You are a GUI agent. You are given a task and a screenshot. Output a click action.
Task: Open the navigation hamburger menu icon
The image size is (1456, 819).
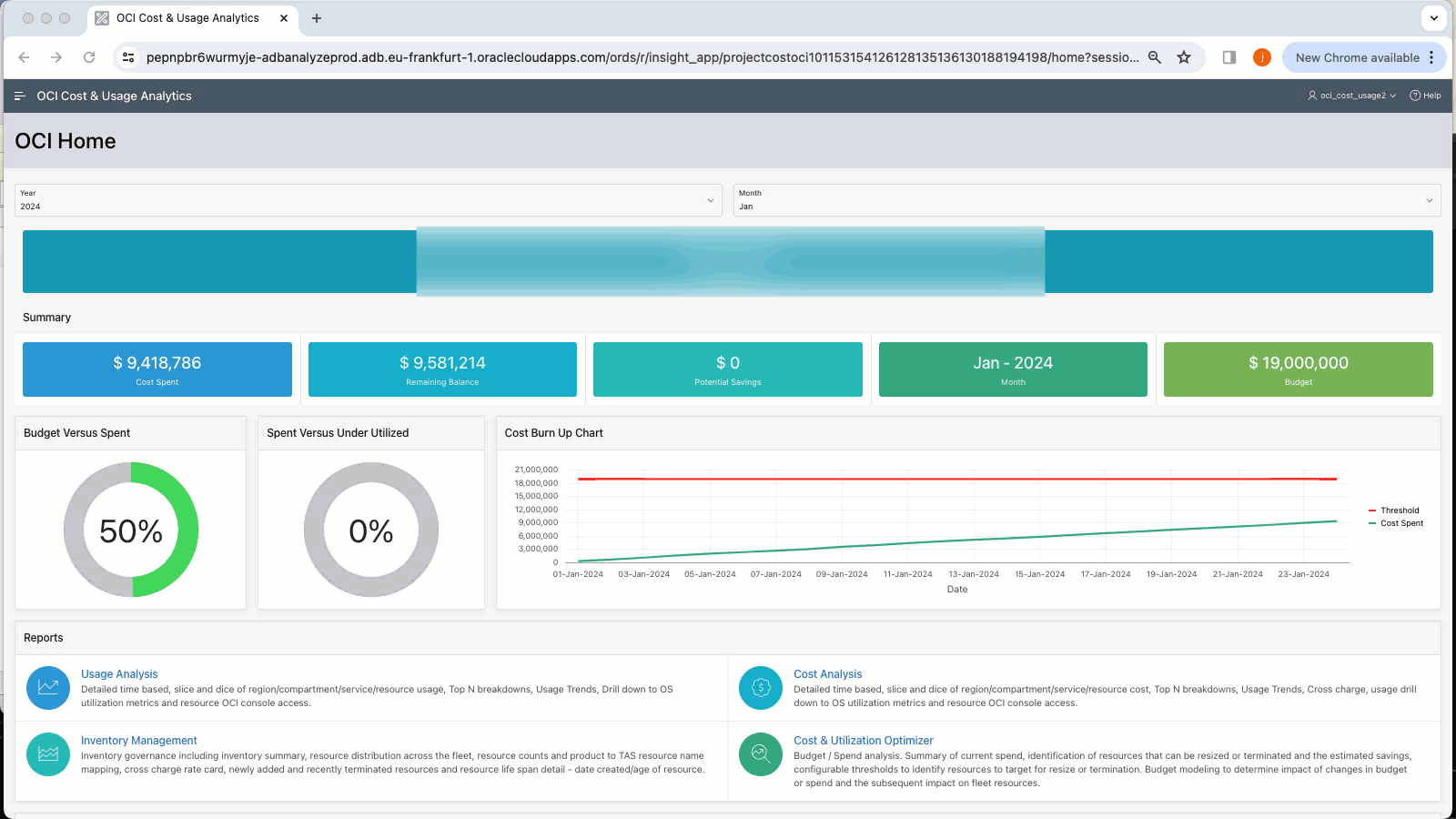[19, 96]
